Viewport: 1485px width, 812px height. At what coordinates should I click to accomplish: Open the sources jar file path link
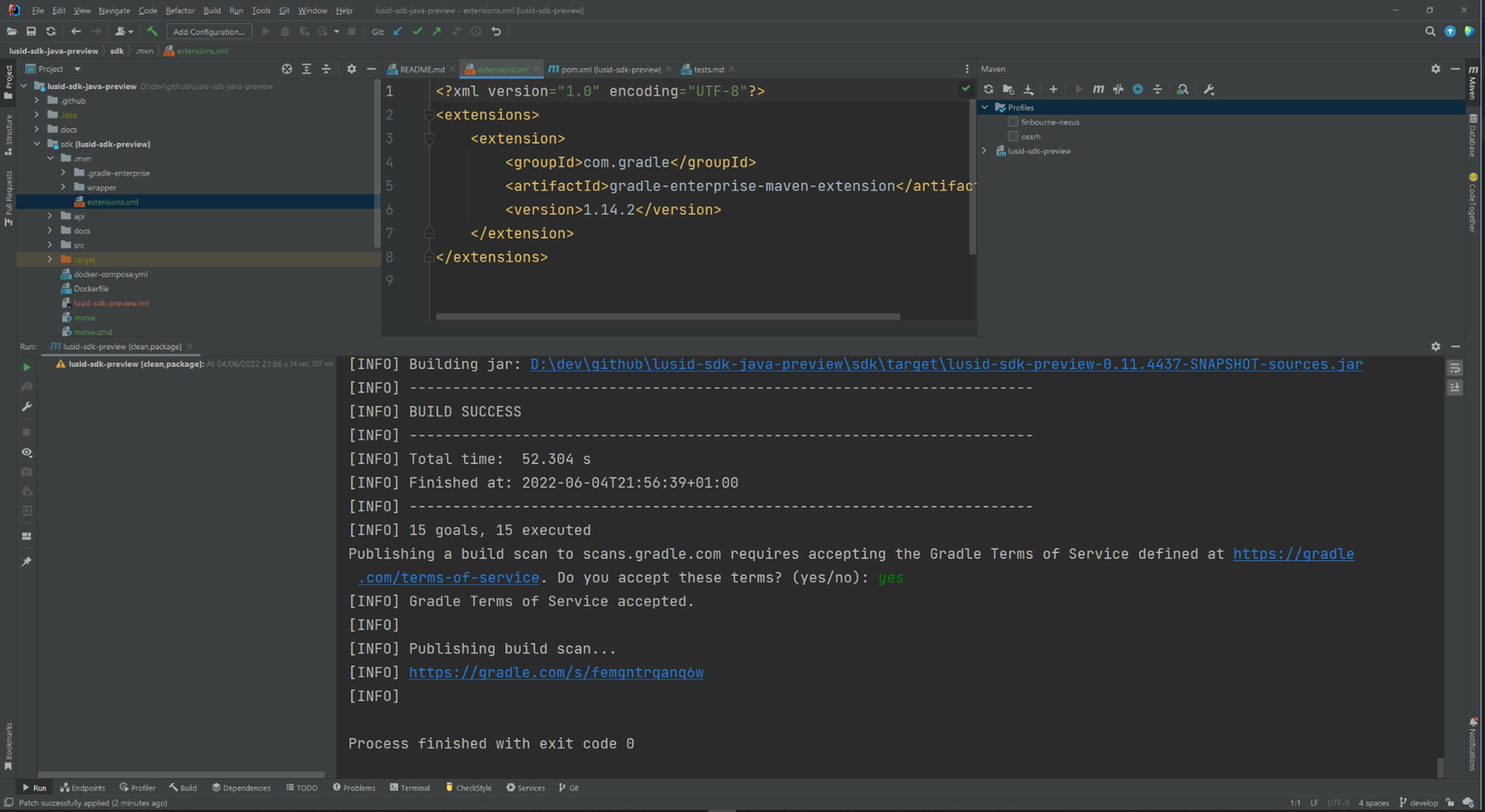946,364
